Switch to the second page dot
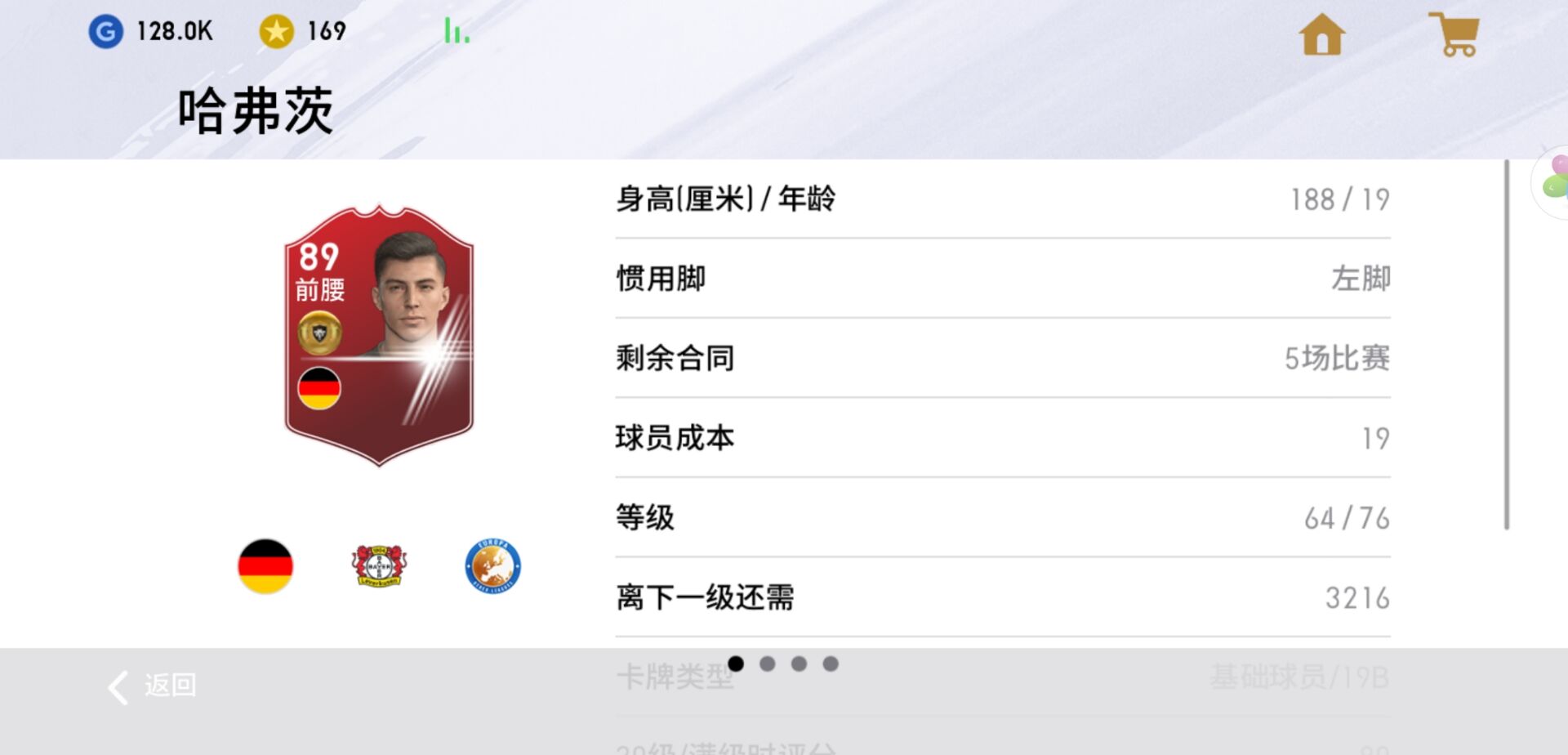The width and height of the screenshot is (1568, 755). [x=767, y=663]
